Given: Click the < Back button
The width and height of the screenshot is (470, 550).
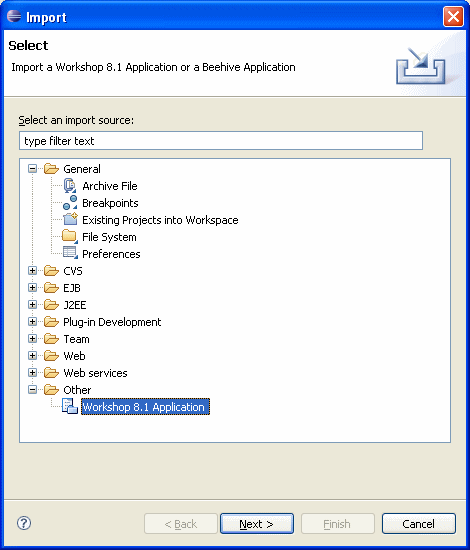Looking at the screenshot, I should [181, 524].
